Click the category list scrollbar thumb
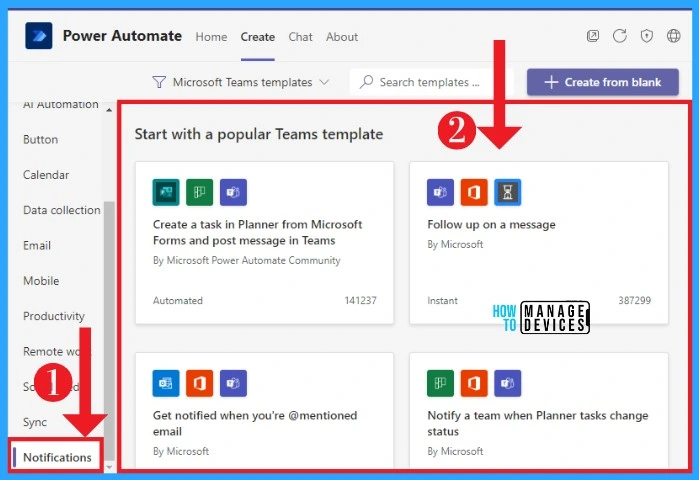The image size is (699, 480). (x=109, y=330)
